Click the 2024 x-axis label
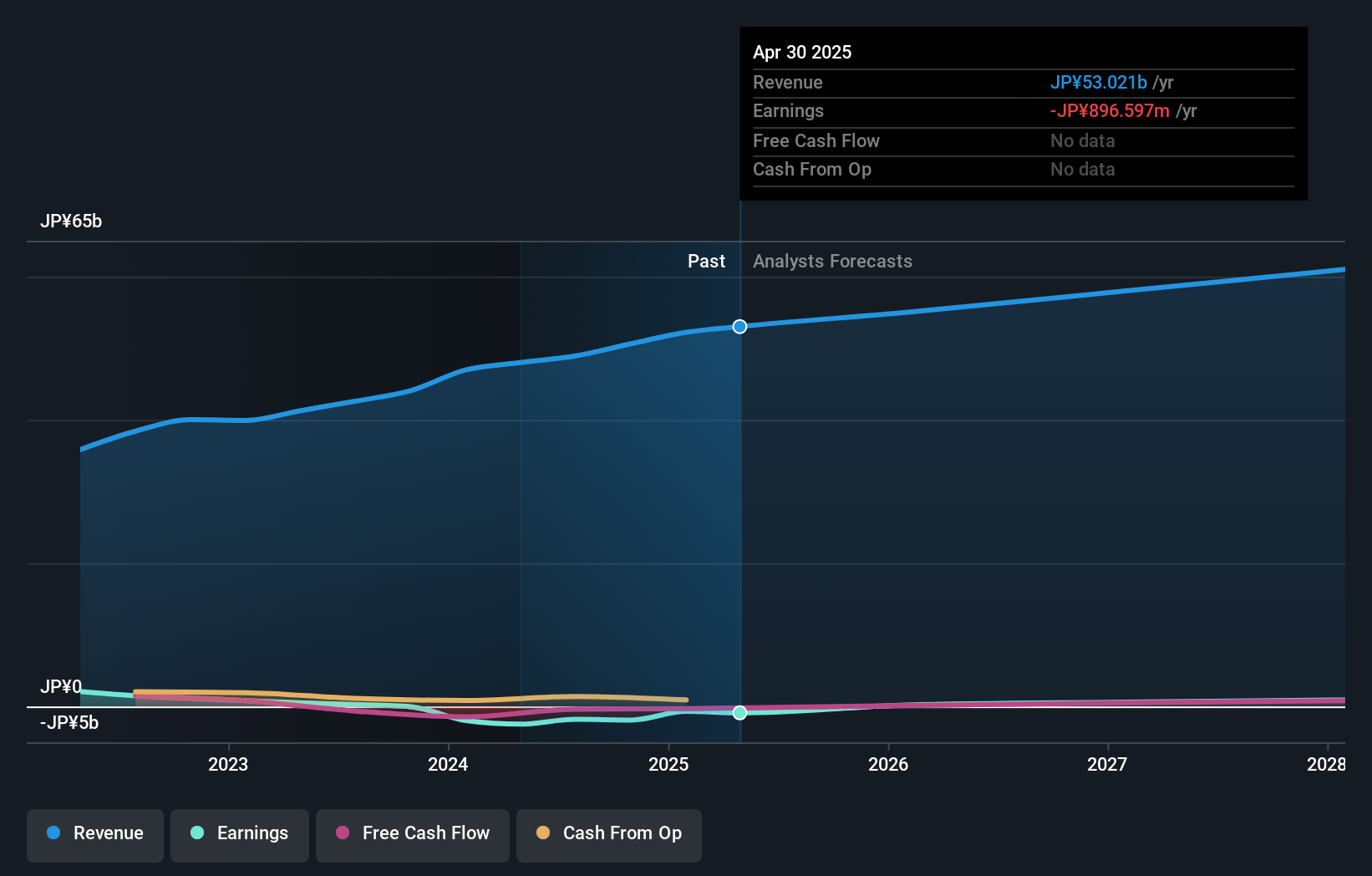This screenshot has width=1372, height=876. coord(448,765)
